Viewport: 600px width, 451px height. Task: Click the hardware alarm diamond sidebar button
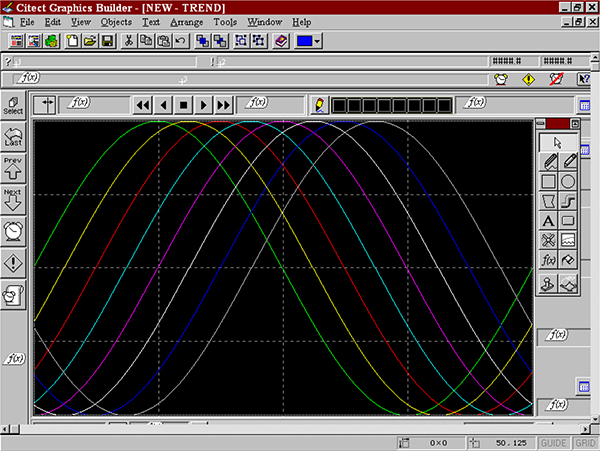point(13,263)
